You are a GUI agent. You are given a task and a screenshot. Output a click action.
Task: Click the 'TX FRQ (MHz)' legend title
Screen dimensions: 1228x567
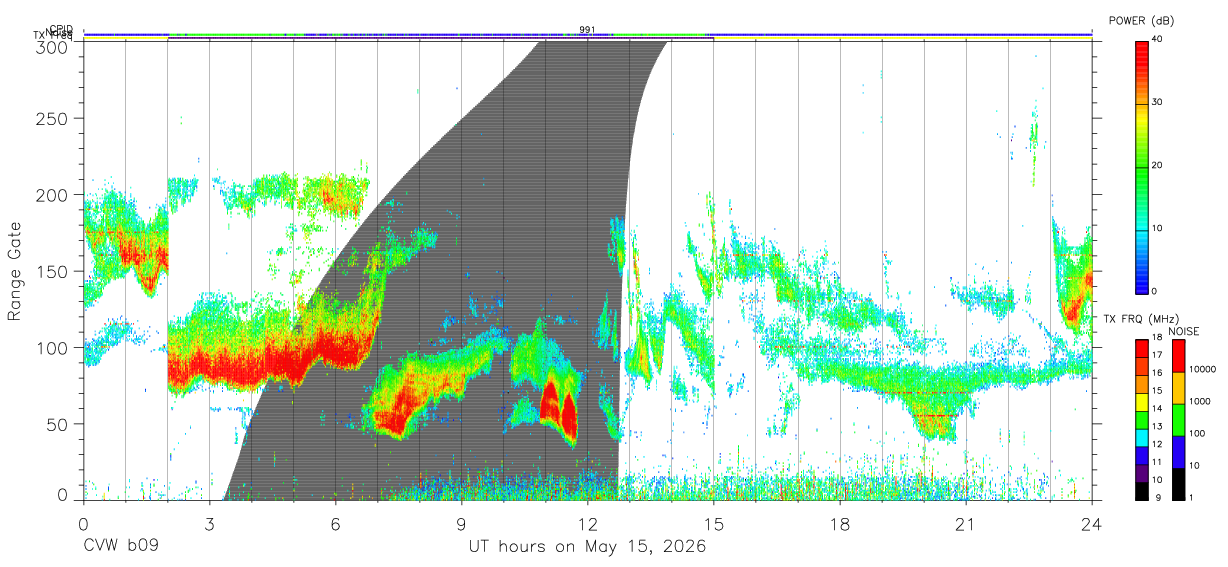[1139, 319]
